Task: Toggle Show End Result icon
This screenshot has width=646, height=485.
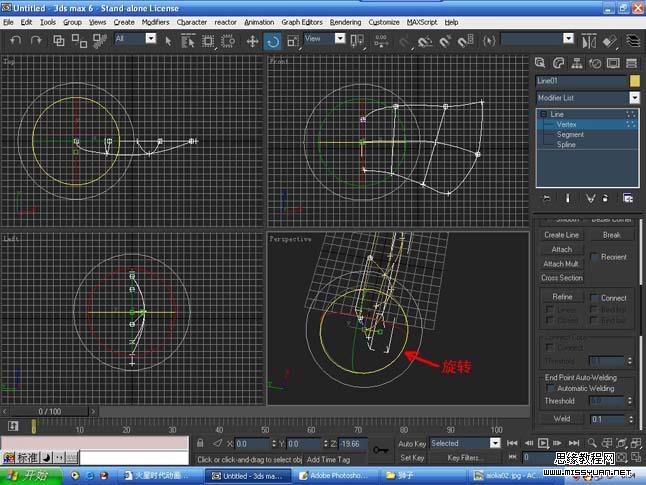Action: coord(567,198)
